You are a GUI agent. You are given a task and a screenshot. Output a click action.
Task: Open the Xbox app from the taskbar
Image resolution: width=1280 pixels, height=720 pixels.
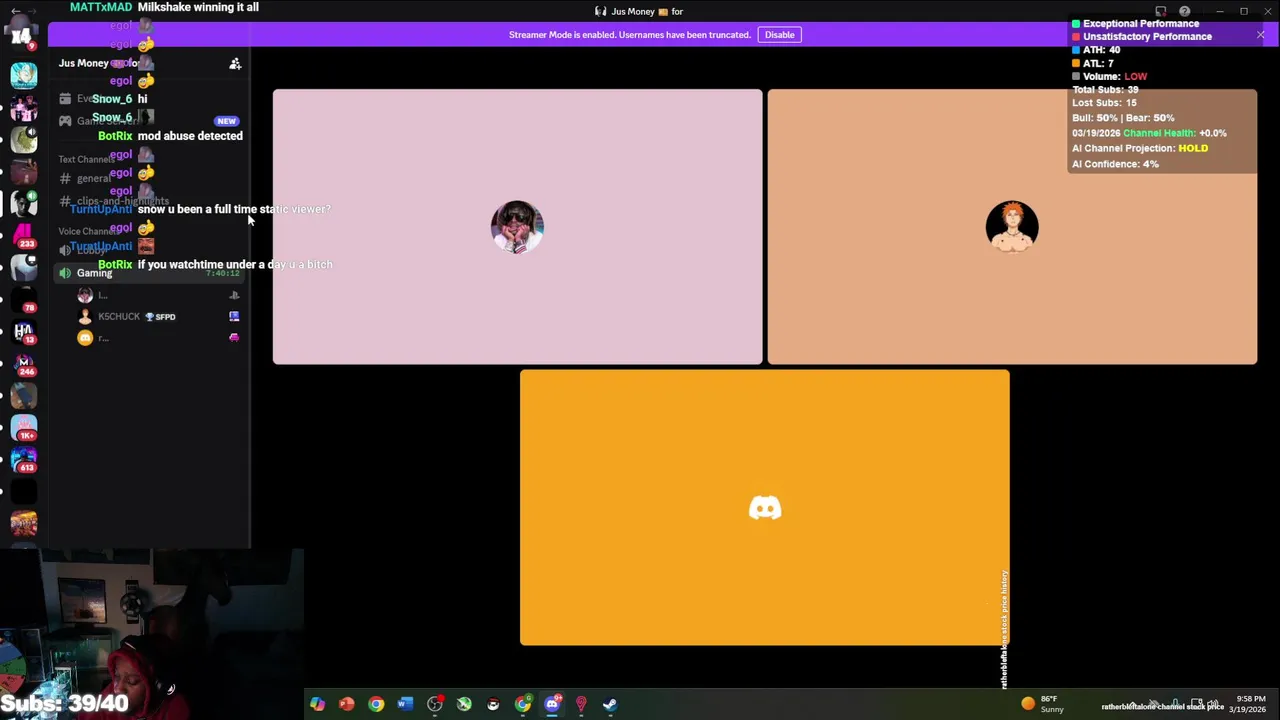464,704
